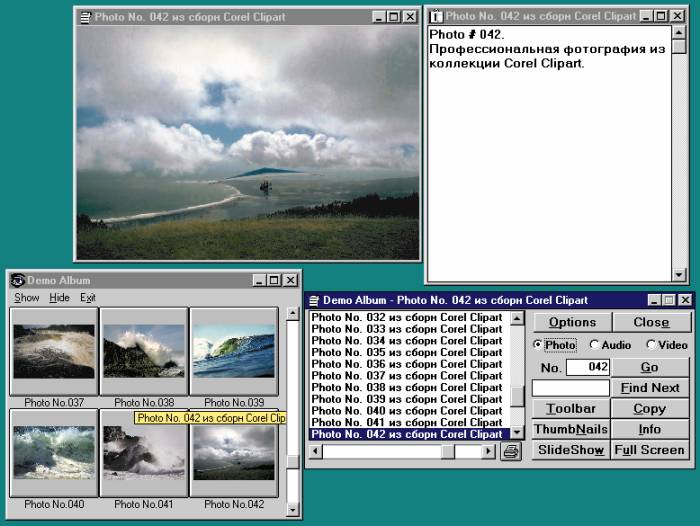Open thumbnail Photo No.037

pos(54,351)
